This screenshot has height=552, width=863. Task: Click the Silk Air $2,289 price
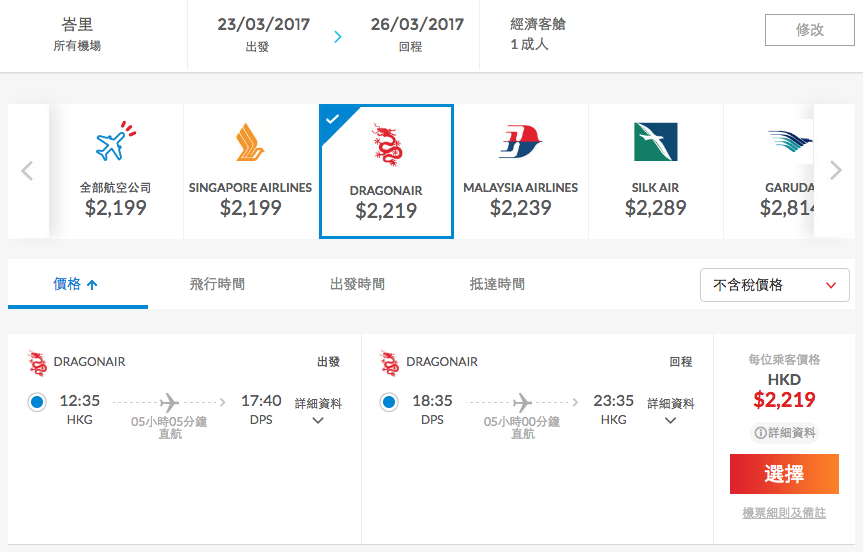point(656,207)
